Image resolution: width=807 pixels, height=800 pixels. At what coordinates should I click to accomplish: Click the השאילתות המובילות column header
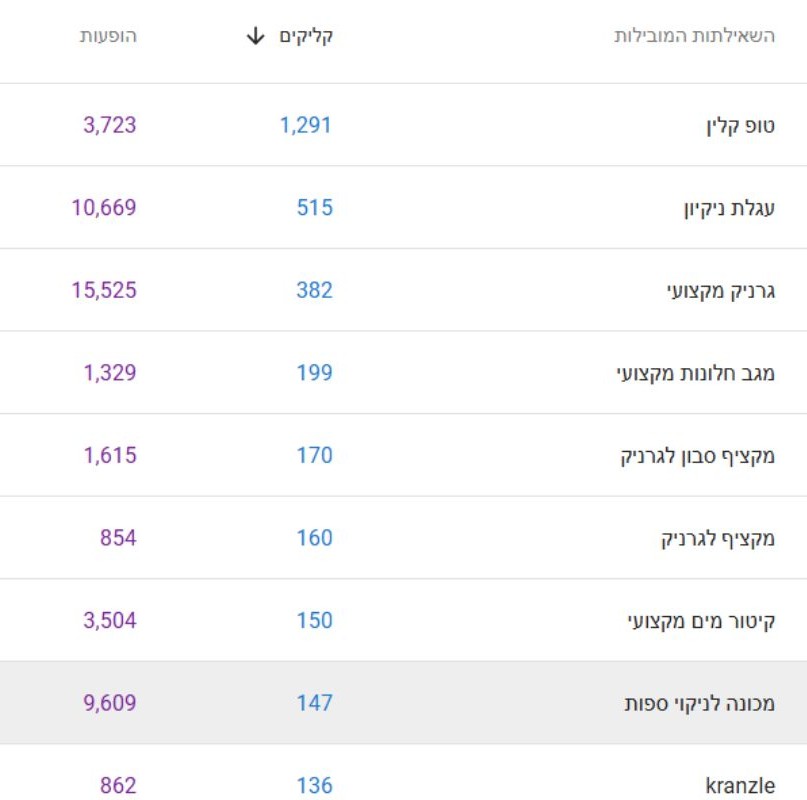click(x=694, y=37)
